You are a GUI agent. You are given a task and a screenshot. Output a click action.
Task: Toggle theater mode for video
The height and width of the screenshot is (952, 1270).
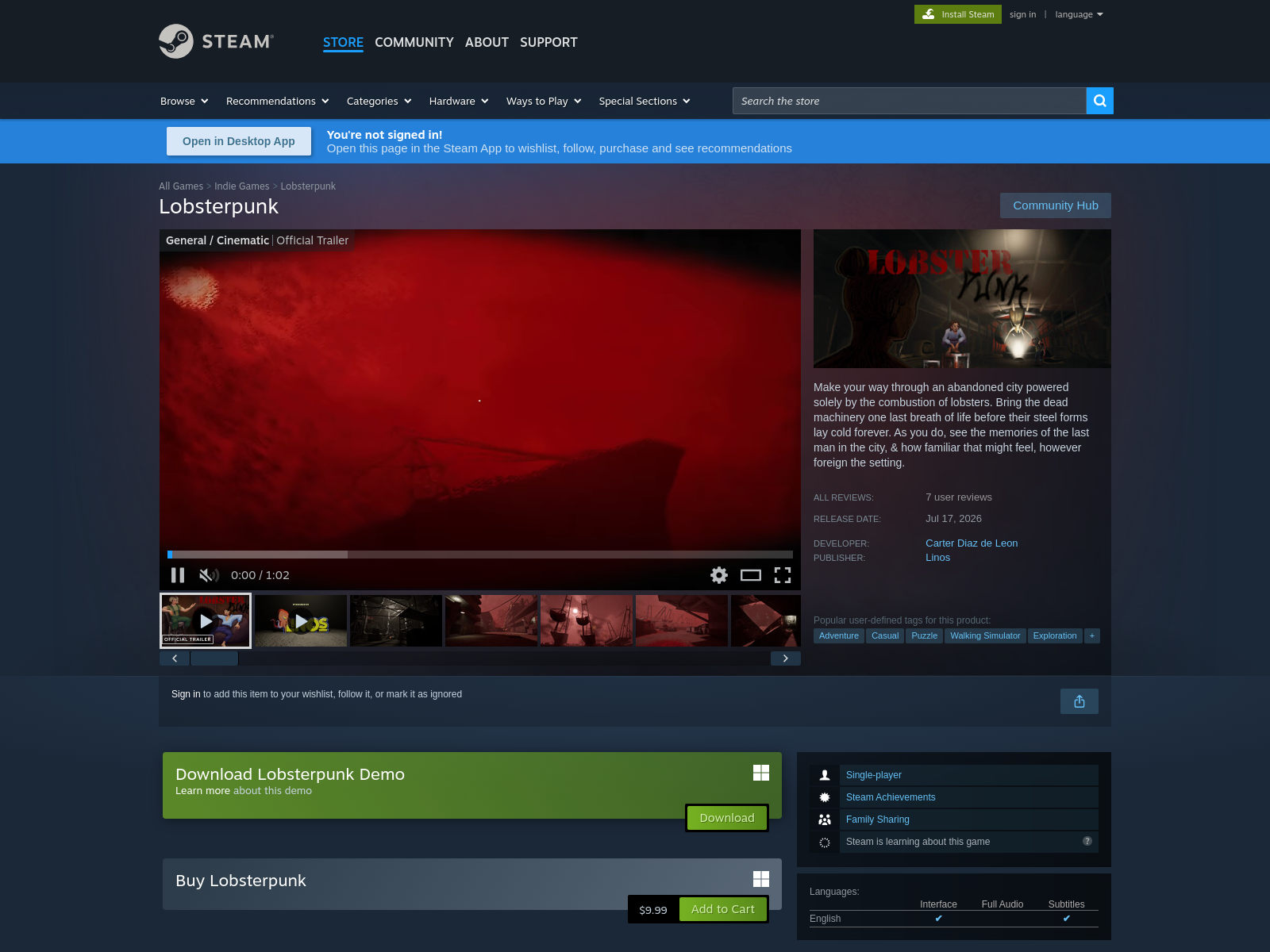[x=751, y=575]
